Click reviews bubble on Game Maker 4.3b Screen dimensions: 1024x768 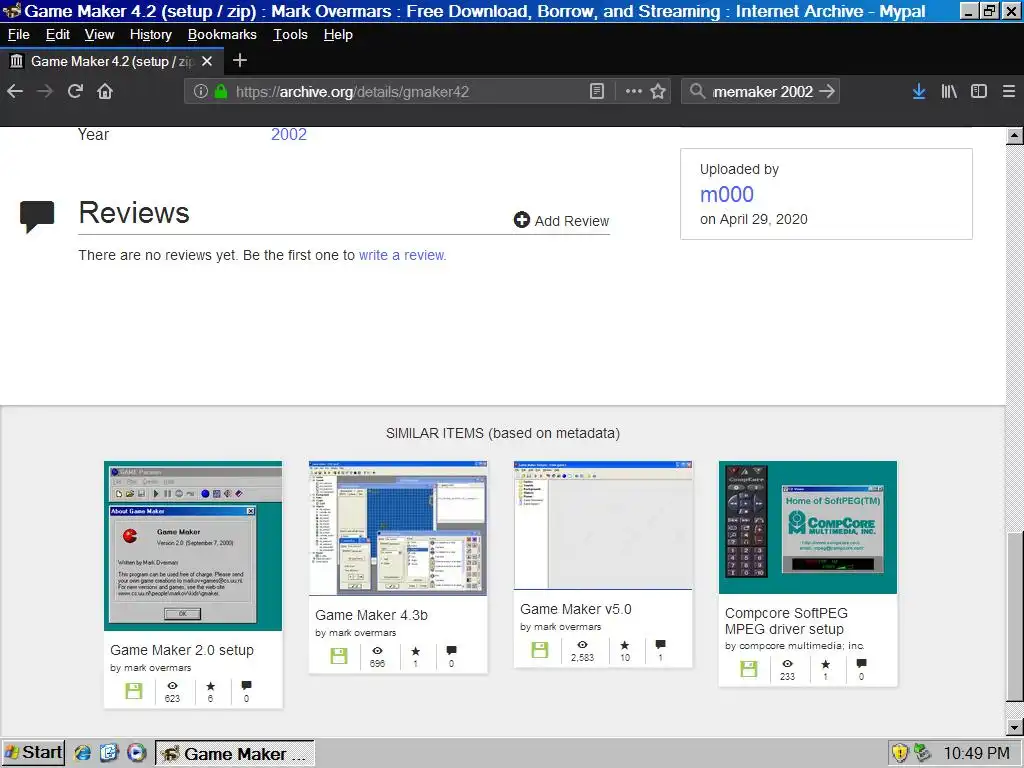(x=451, y=650)
